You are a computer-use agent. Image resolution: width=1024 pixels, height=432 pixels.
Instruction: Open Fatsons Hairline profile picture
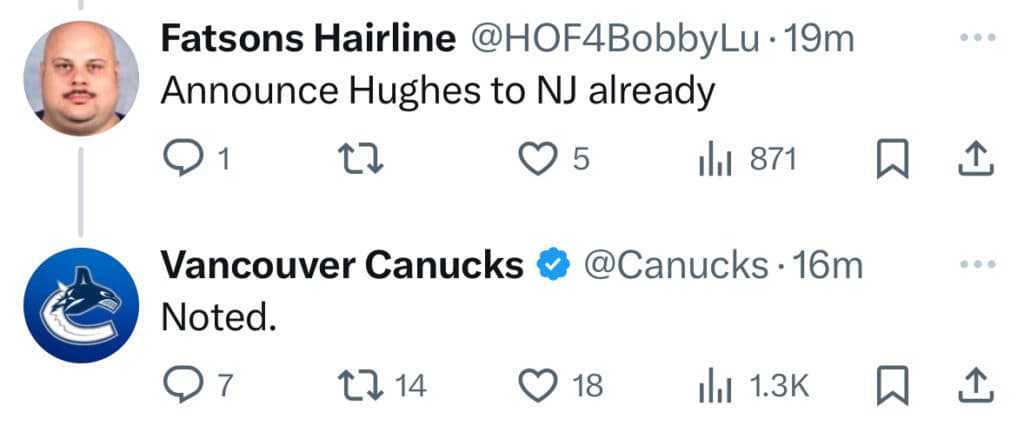click(x=80, y=80)
